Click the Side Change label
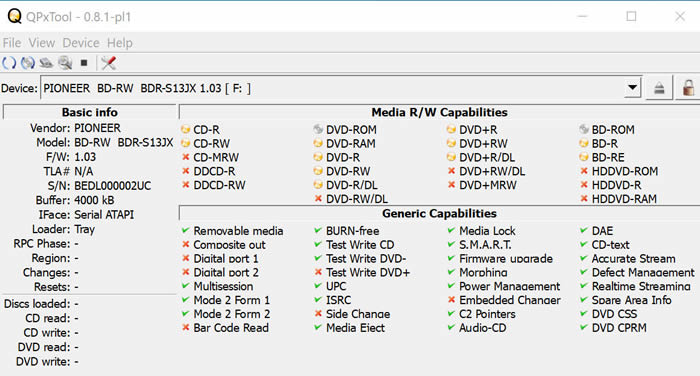Image resolution: width=700 pixels, height=376 pixels. pos(358,314)
